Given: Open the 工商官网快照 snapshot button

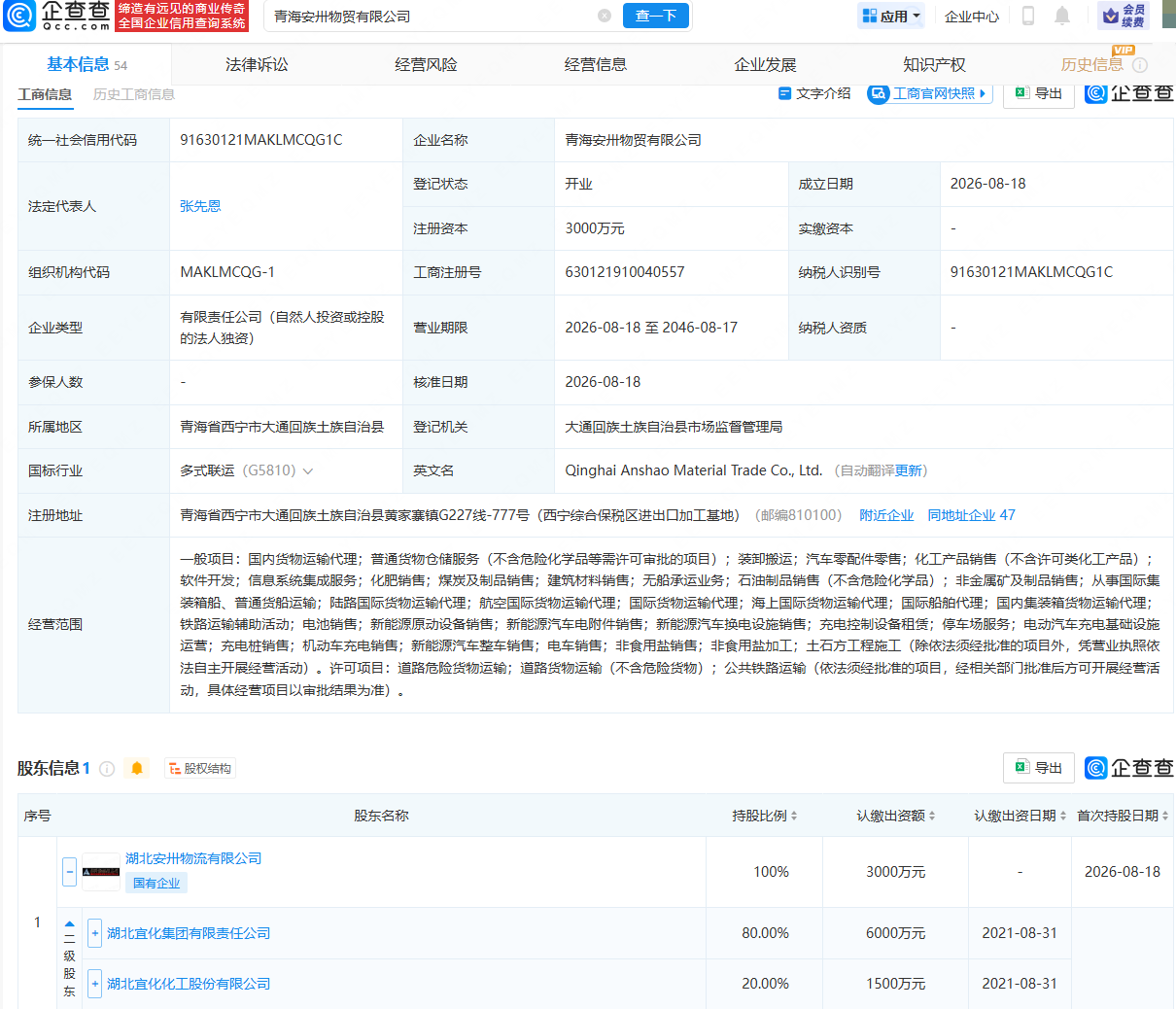Looking at the screenshot, I should coord(929,93).
